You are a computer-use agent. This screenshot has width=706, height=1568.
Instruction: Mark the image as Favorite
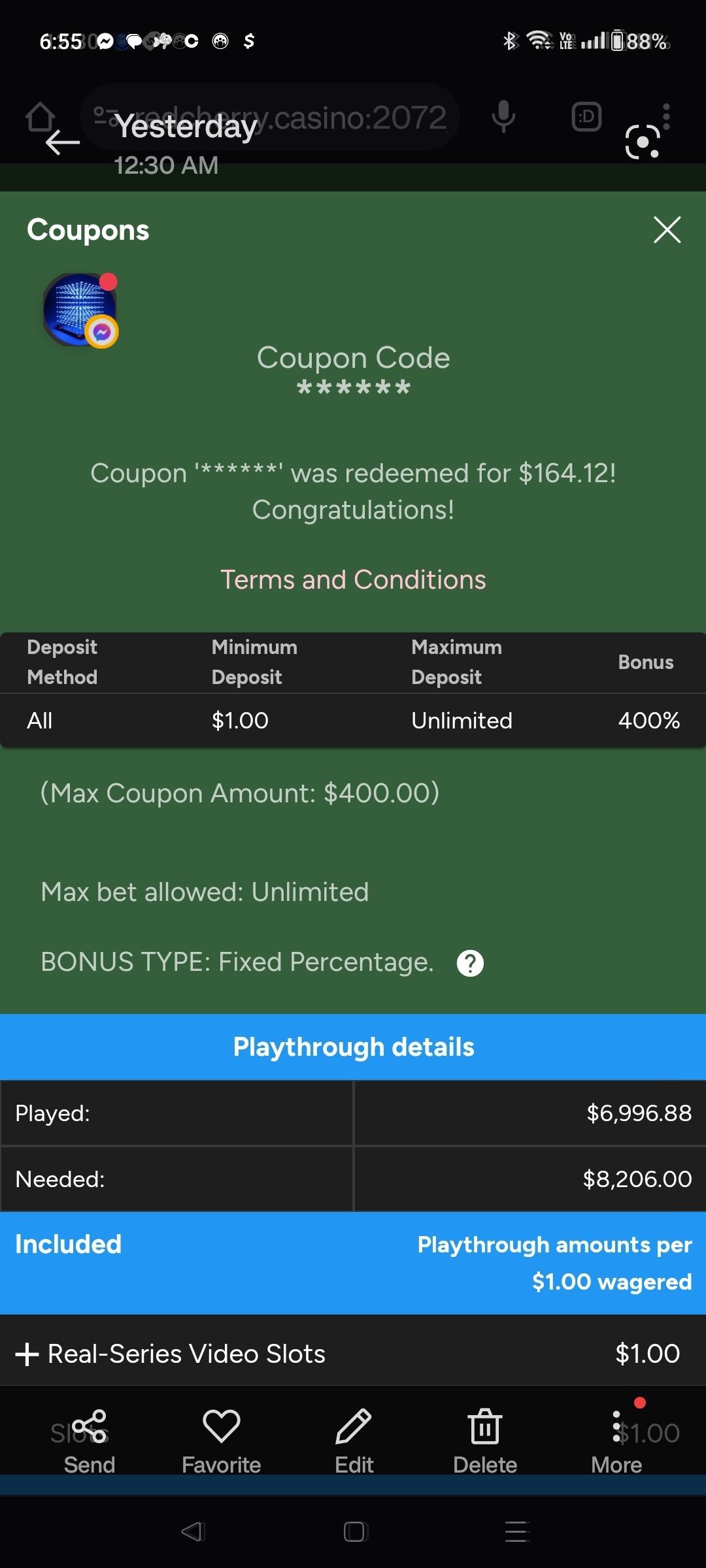pos(222,1442)
